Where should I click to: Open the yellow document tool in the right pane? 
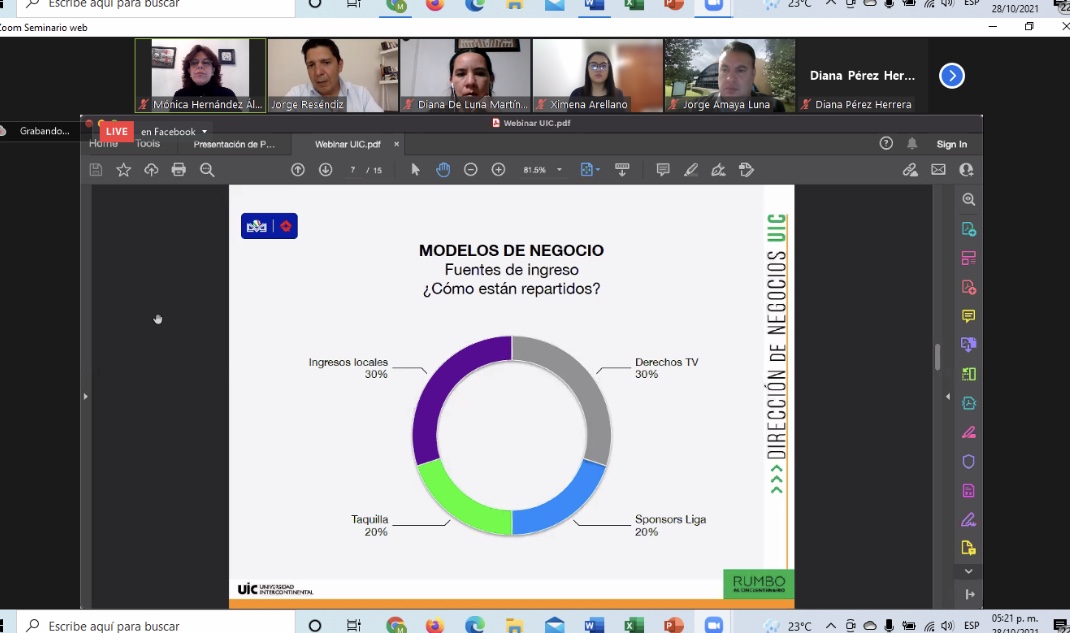pos(968,548)
